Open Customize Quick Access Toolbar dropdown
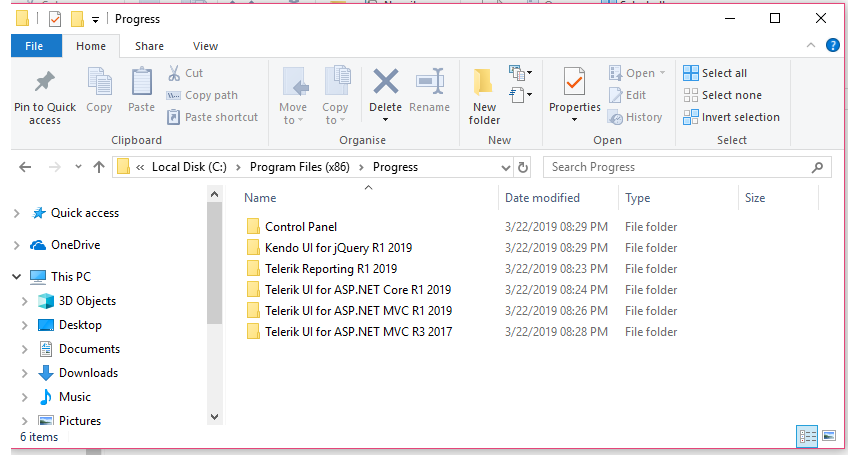This screenshot has width=862, height=455. pos(95,20)
